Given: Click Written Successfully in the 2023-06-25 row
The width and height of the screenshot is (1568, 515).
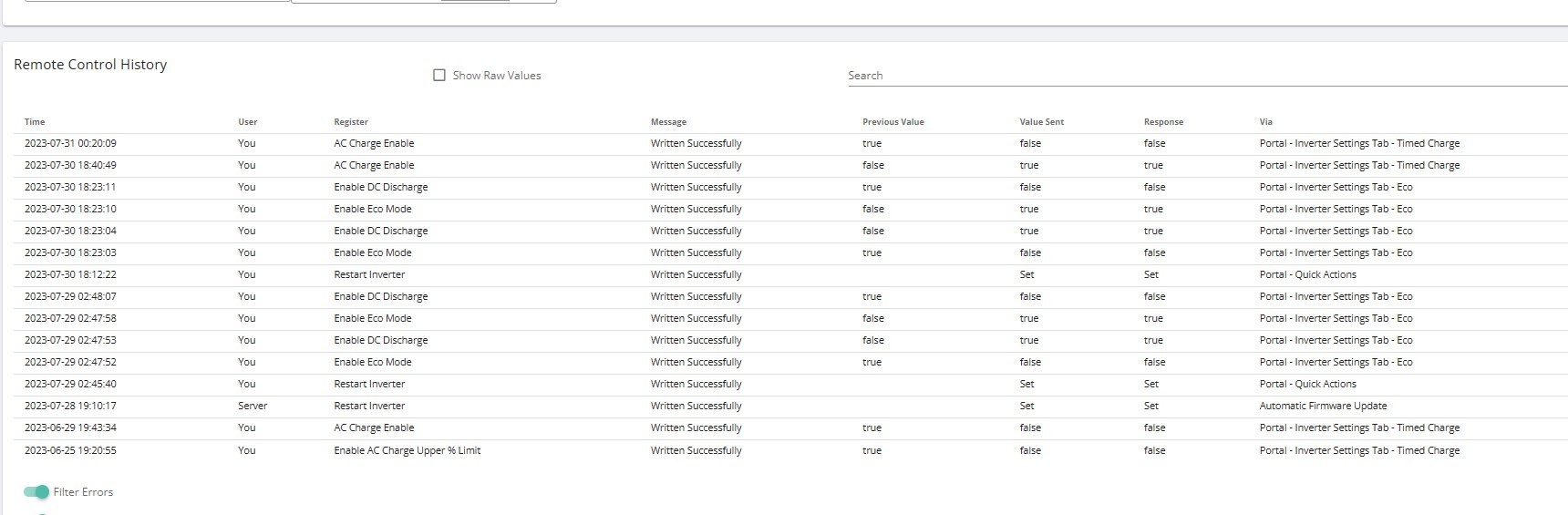Looking at the screenshot, I should click(x=696, y=451).
